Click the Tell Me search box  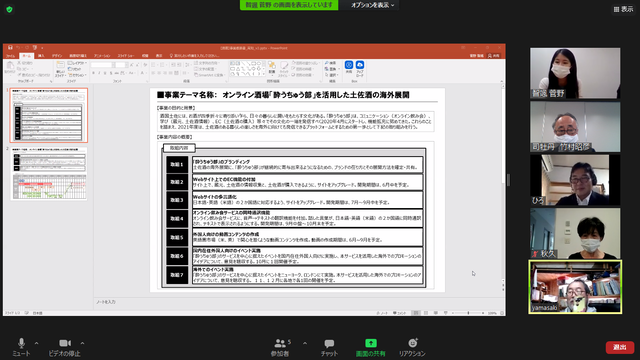[x=195, y=56]
